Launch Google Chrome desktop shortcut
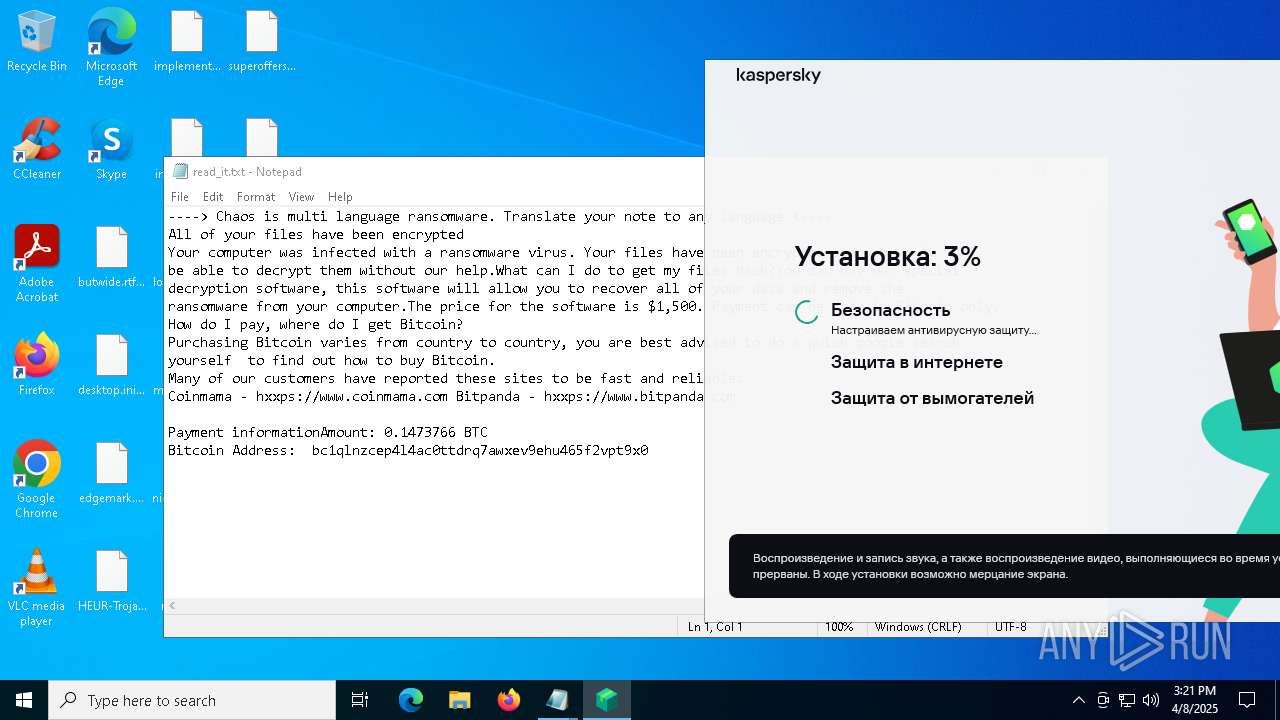 point(37,480)
